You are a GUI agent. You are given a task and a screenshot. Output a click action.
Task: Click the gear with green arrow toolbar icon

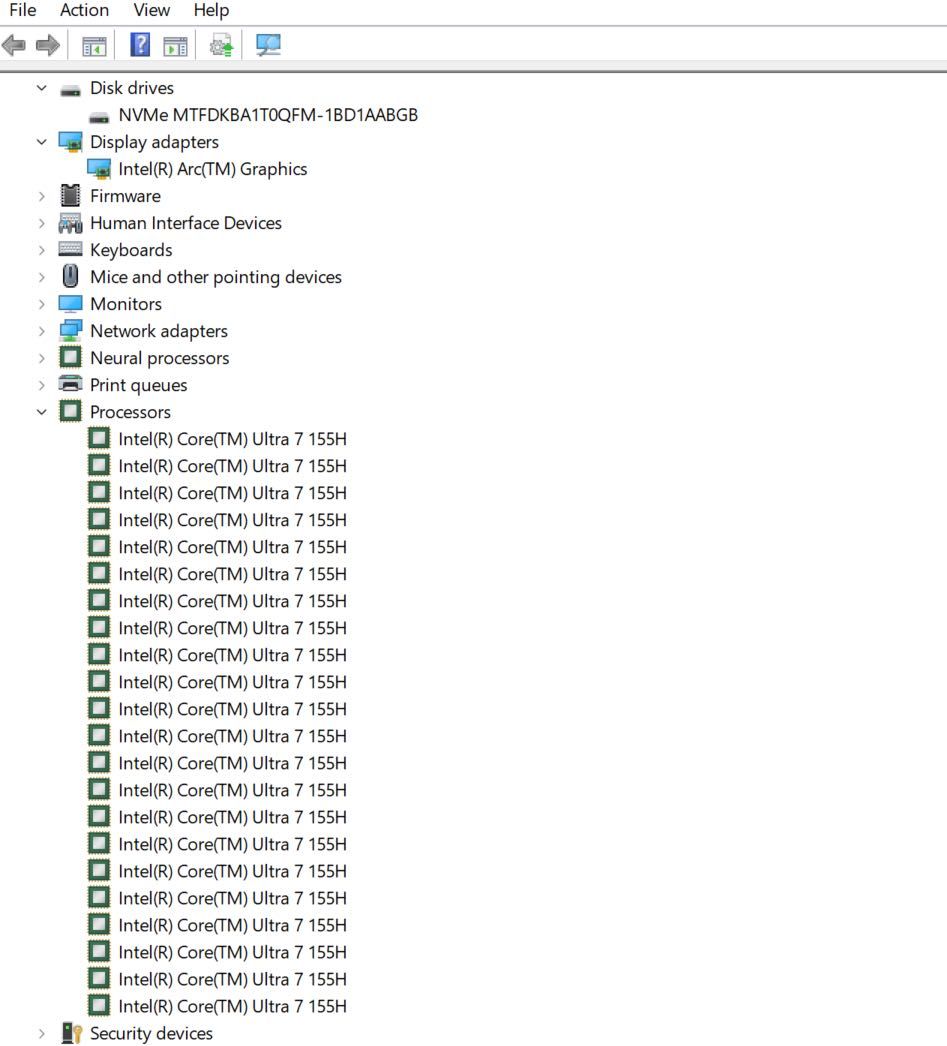(221, 45)
